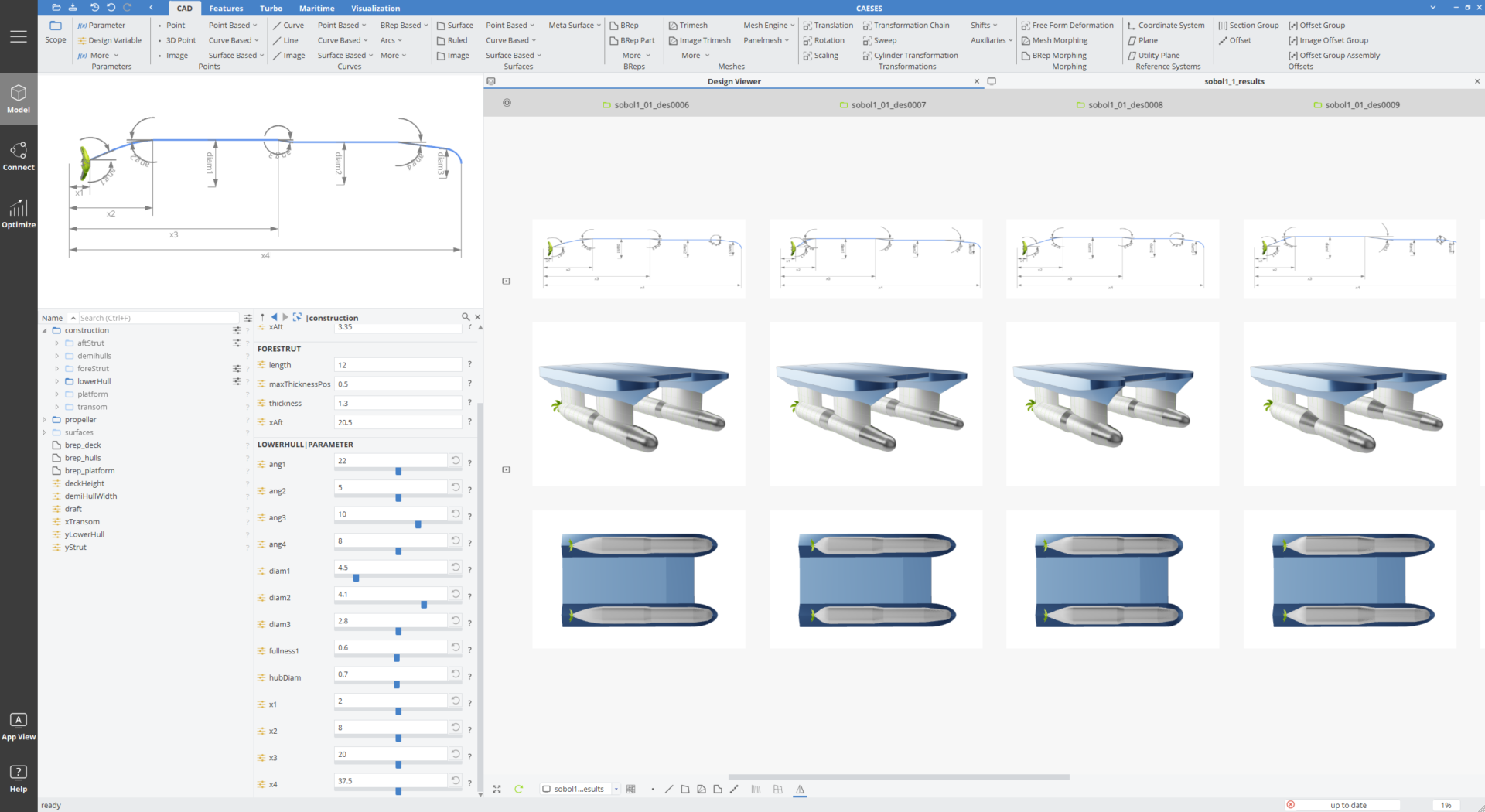Screen dimensions: 1485x812
Task: Open the App View panel
Action: tap(19, 726)
